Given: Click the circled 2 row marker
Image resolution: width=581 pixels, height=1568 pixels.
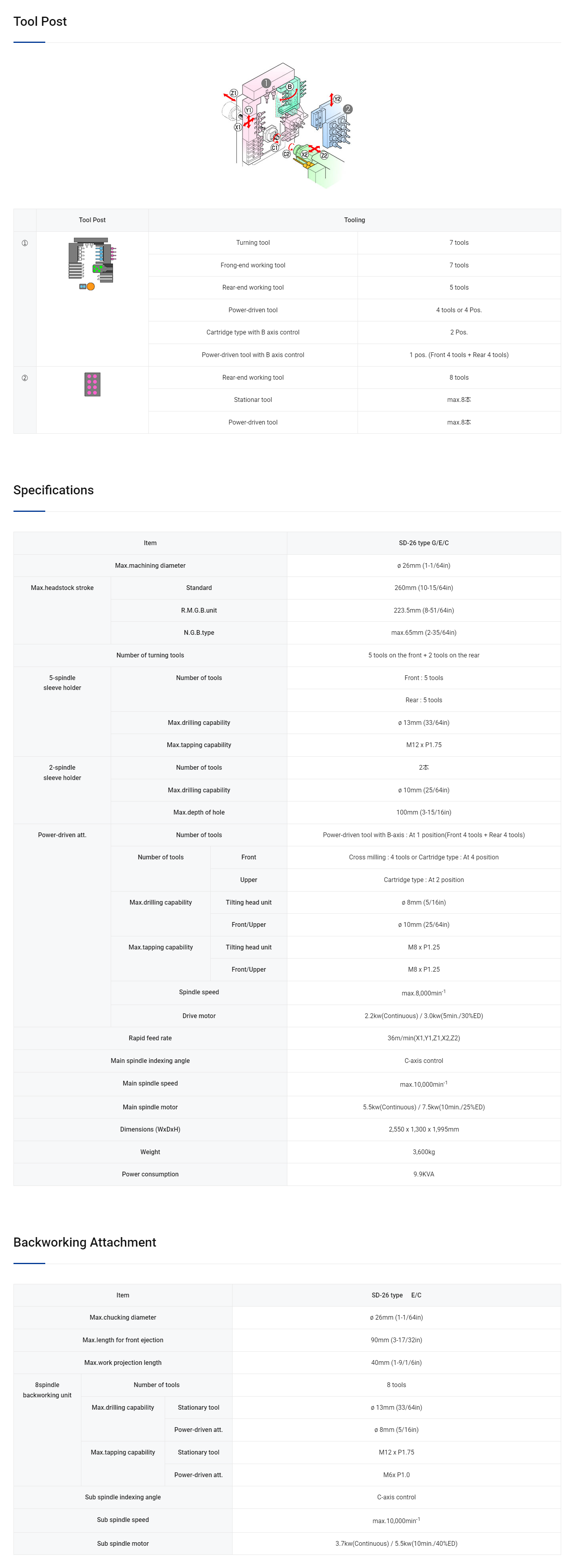Looking at the screenshot, I should coord(25,378).
